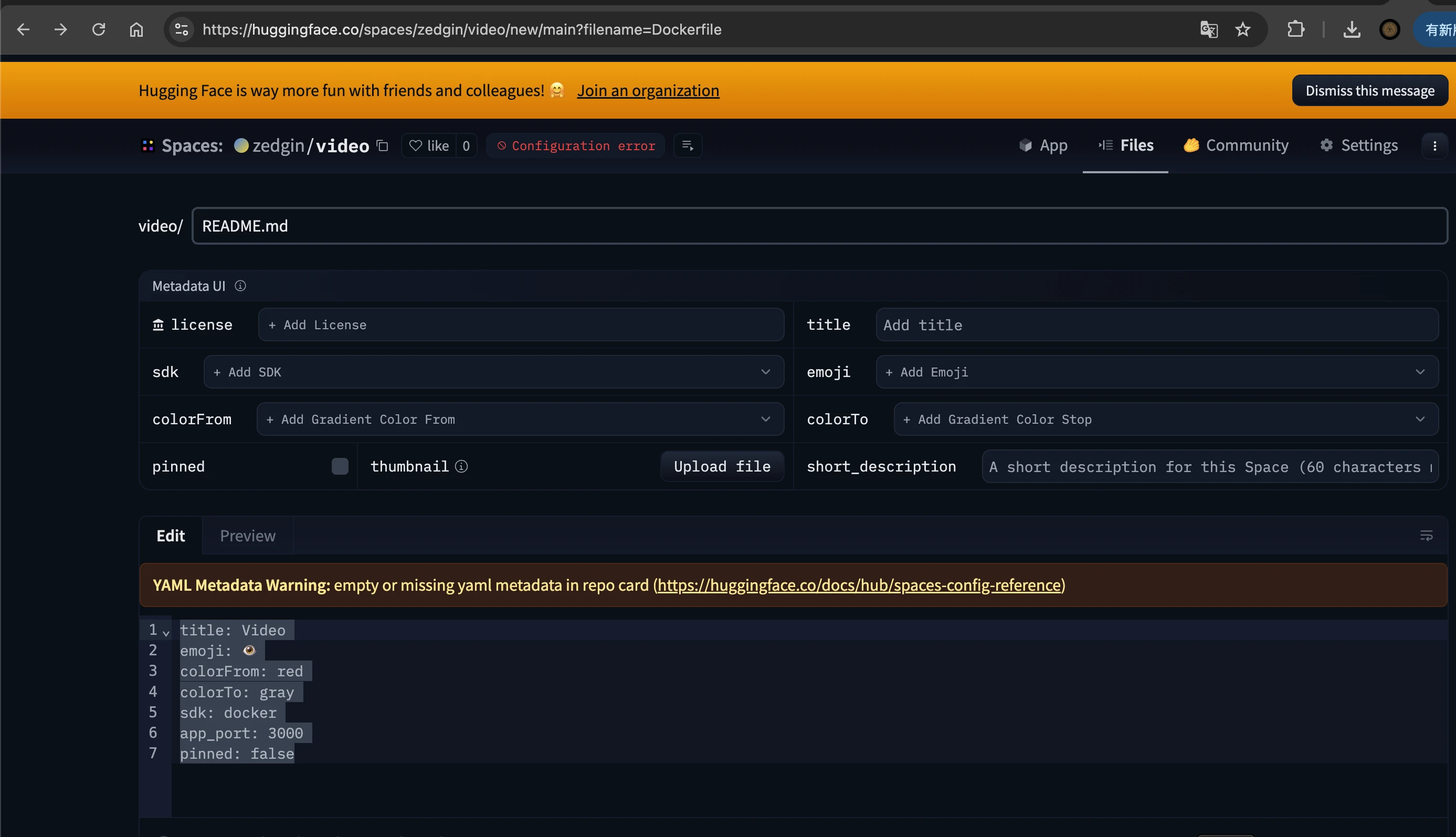
Task: Click the logs icon next to Configuration error
Action: point(687,145)
